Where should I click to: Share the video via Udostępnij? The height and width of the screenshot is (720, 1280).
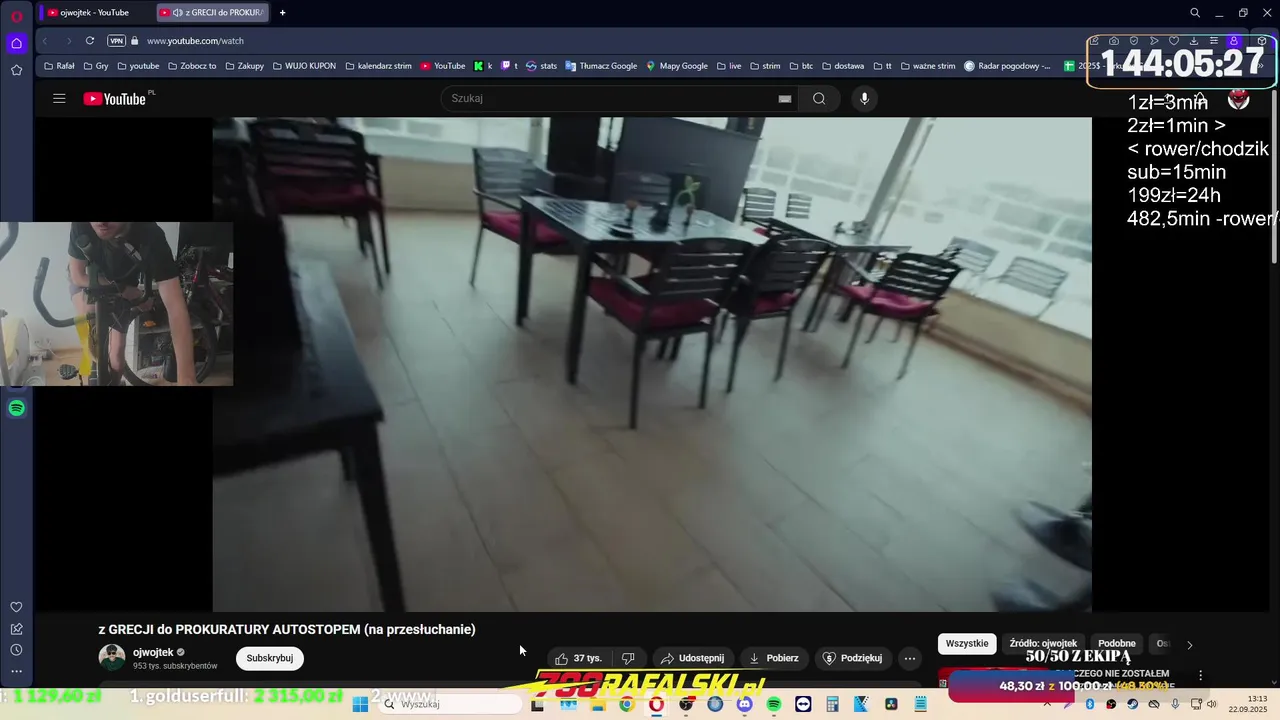tap(692, 658)
